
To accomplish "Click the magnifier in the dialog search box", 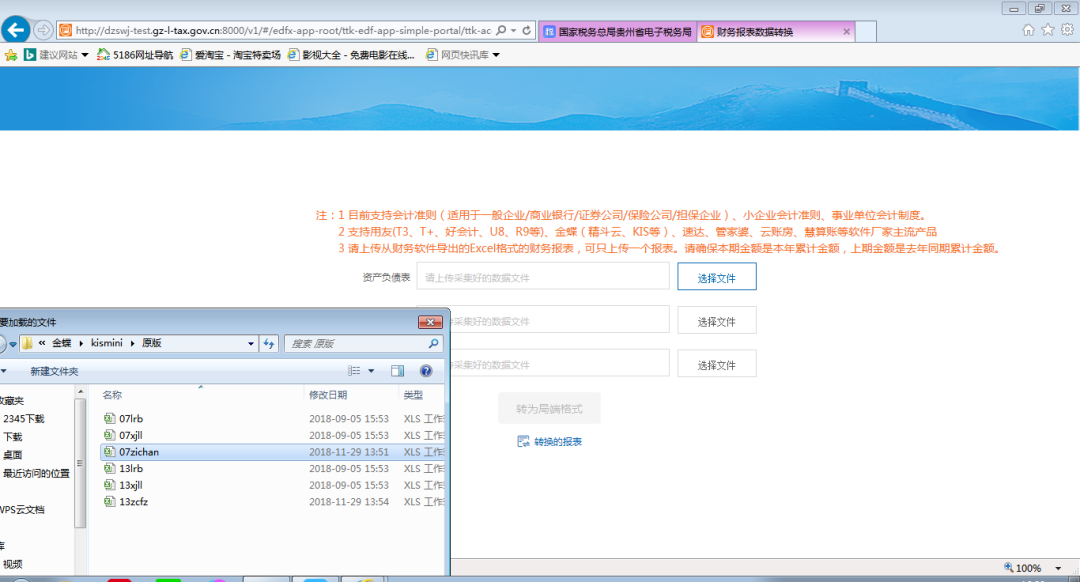I will point(433,343).
